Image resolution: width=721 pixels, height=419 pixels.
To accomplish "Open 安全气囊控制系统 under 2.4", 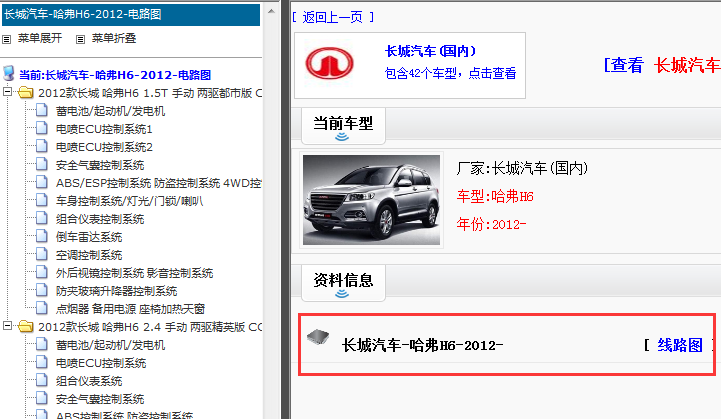I will (100, 399).
